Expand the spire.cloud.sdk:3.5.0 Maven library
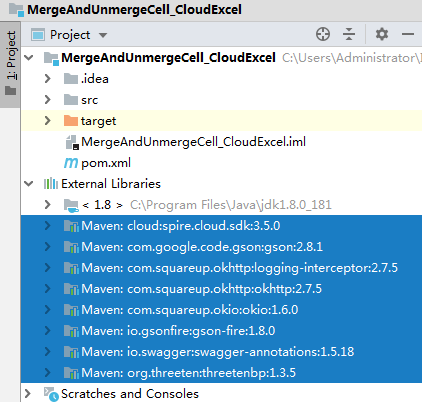The height and width of the screenshot is (402, 422). [x=48, y=226]
